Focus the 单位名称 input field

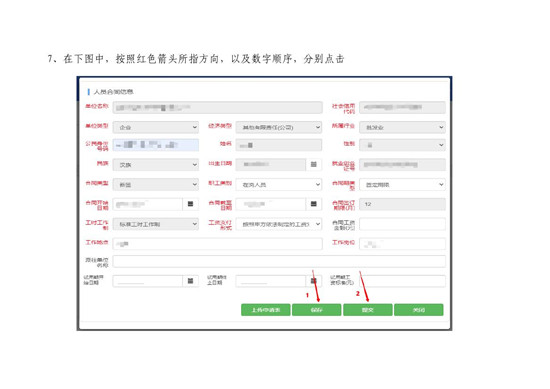217,107
